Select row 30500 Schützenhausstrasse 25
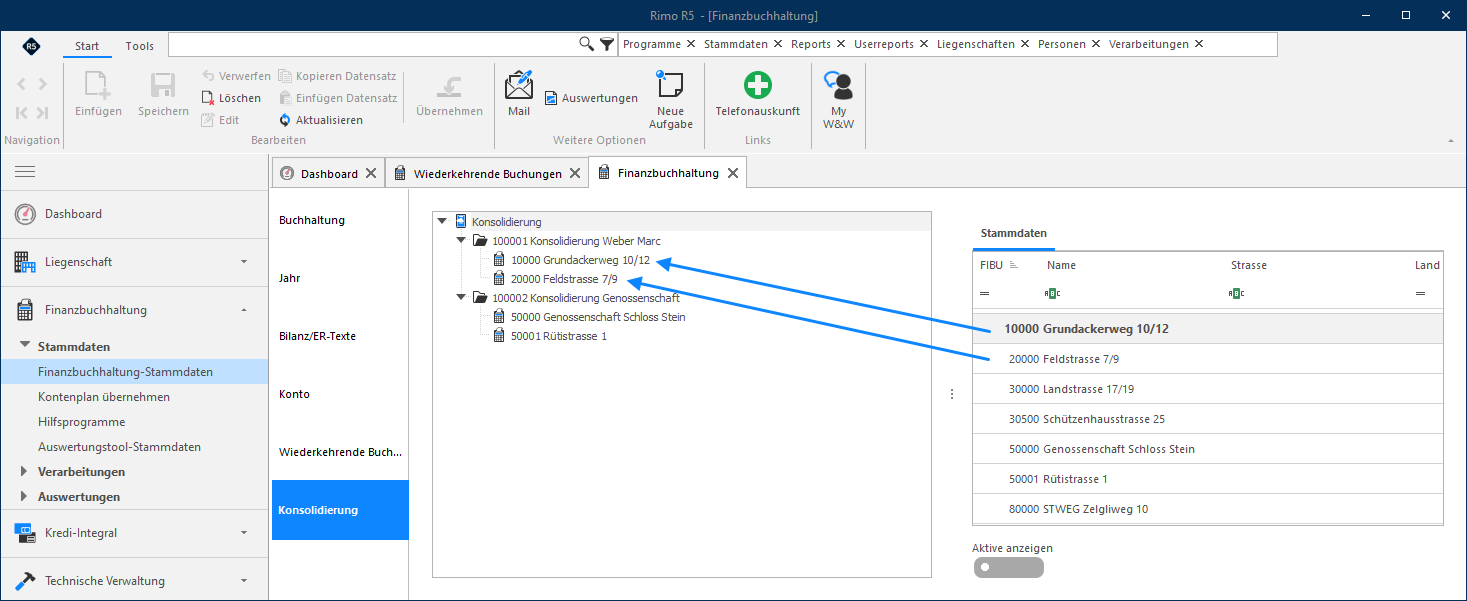 tap(1207, 419)
